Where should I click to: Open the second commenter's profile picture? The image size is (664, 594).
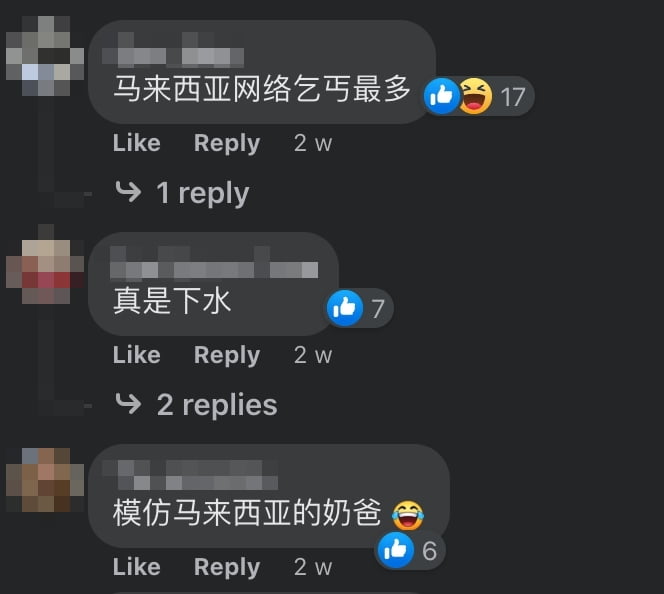tap(45, 264)
